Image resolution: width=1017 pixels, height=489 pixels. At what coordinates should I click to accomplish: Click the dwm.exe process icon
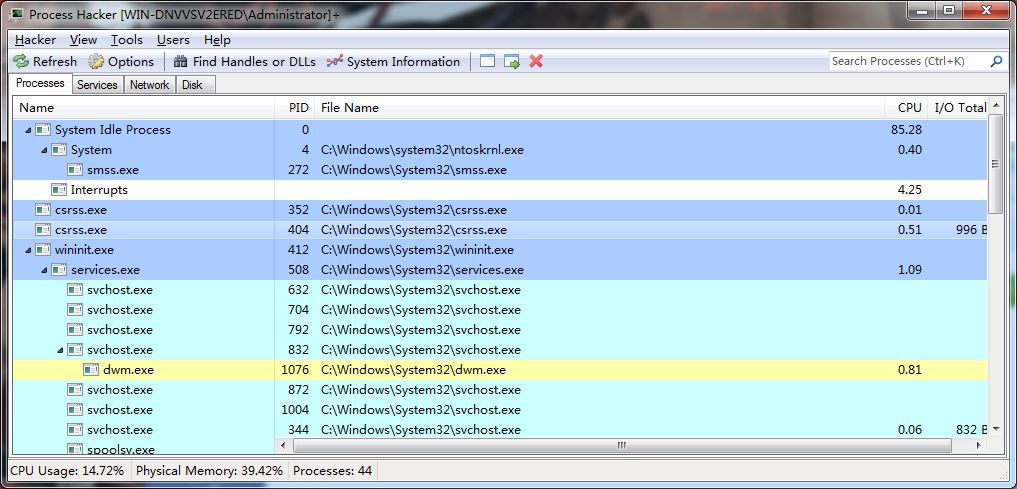(x=91, y=370)
